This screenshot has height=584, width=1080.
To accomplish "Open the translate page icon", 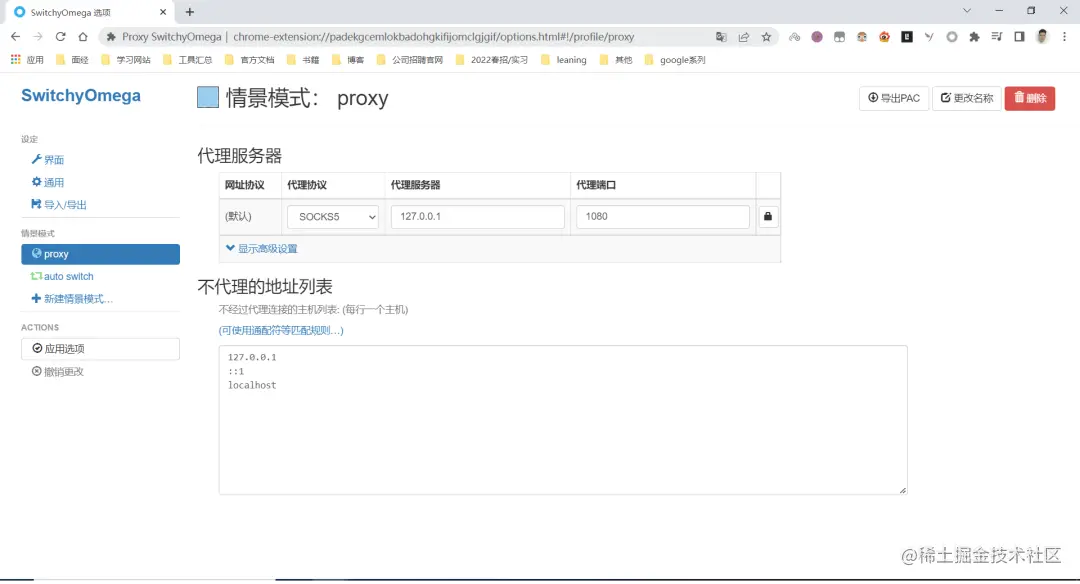I will [721, 37].
